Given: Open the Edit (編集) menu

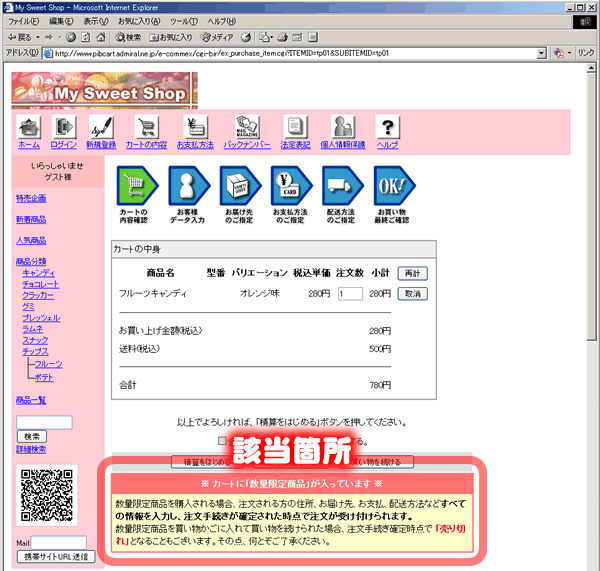Looking at the screenshot, I should (61, 21).
